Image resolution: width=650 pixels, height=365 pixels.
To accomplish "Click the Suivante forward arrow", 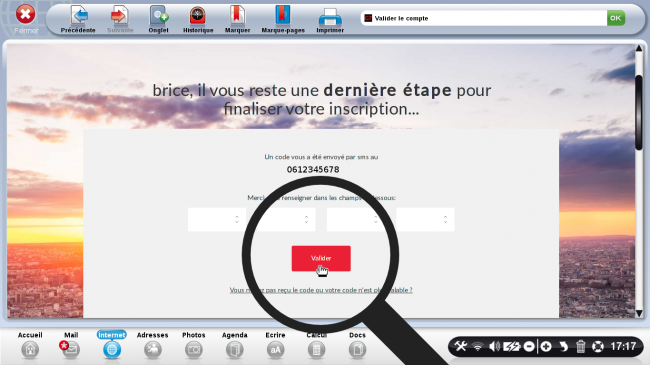I will click(x=120, y=19).
